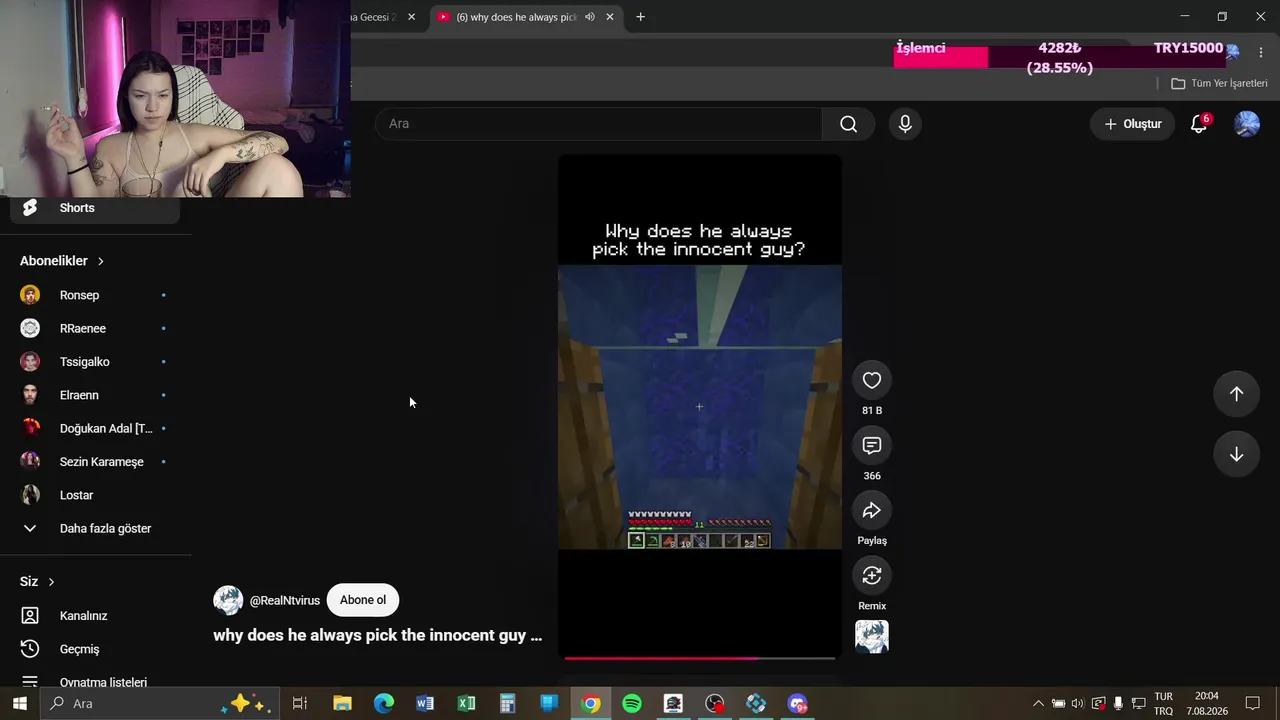Open the @RealNtvirus channel avatar
Screen dimensions: 1280x720
(x=228, y=600)
